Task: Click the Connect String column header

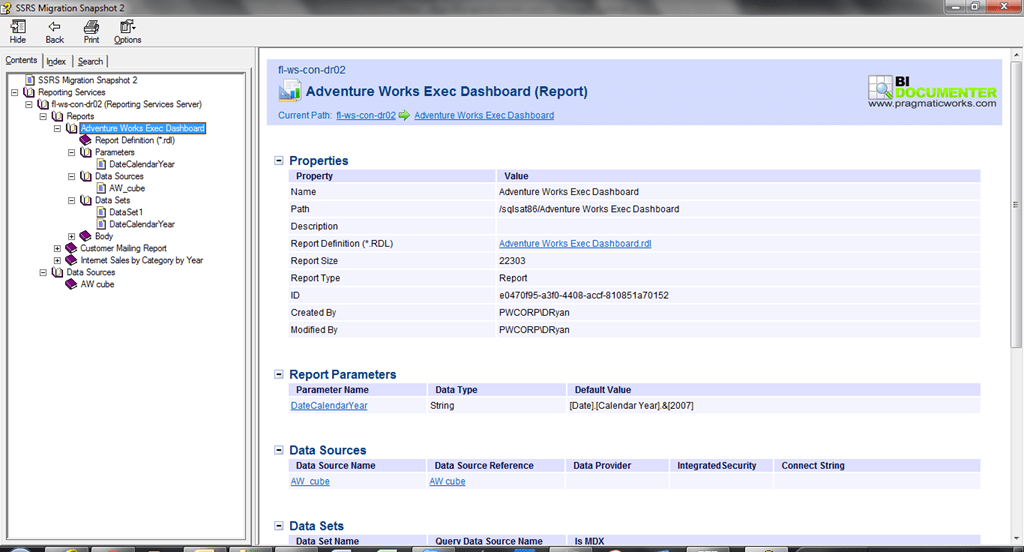Action: 813,466
